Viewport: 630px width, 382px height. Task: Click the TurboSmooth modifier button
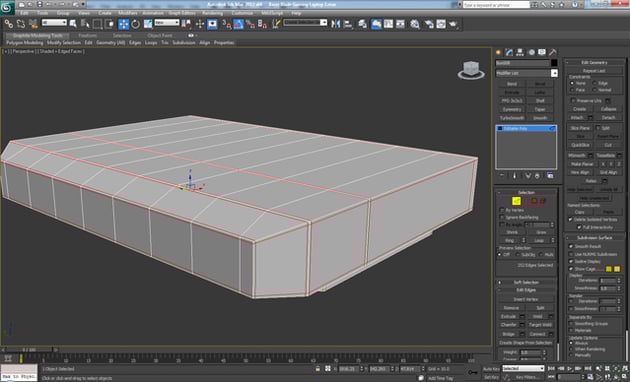tap(512, 118)
